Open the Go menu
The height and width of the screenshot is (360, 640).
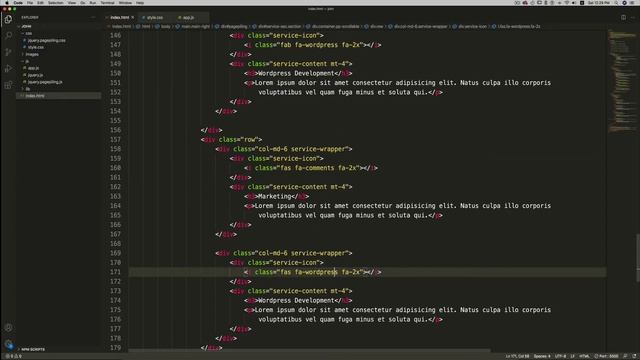[83, 3]
